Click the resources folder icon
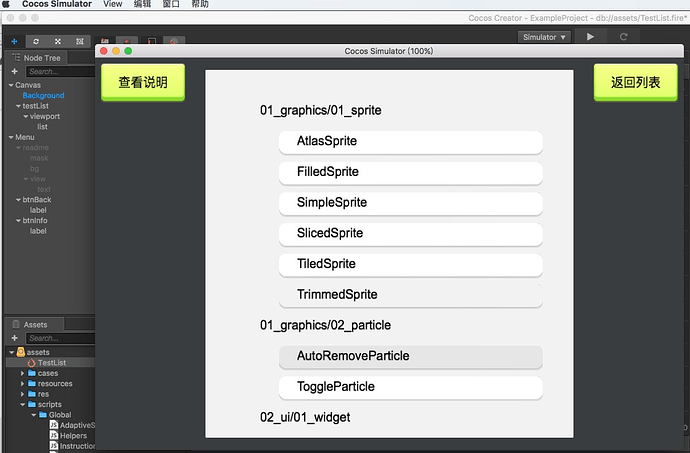This screenshot has width=690, height=453. coord(32,384)
